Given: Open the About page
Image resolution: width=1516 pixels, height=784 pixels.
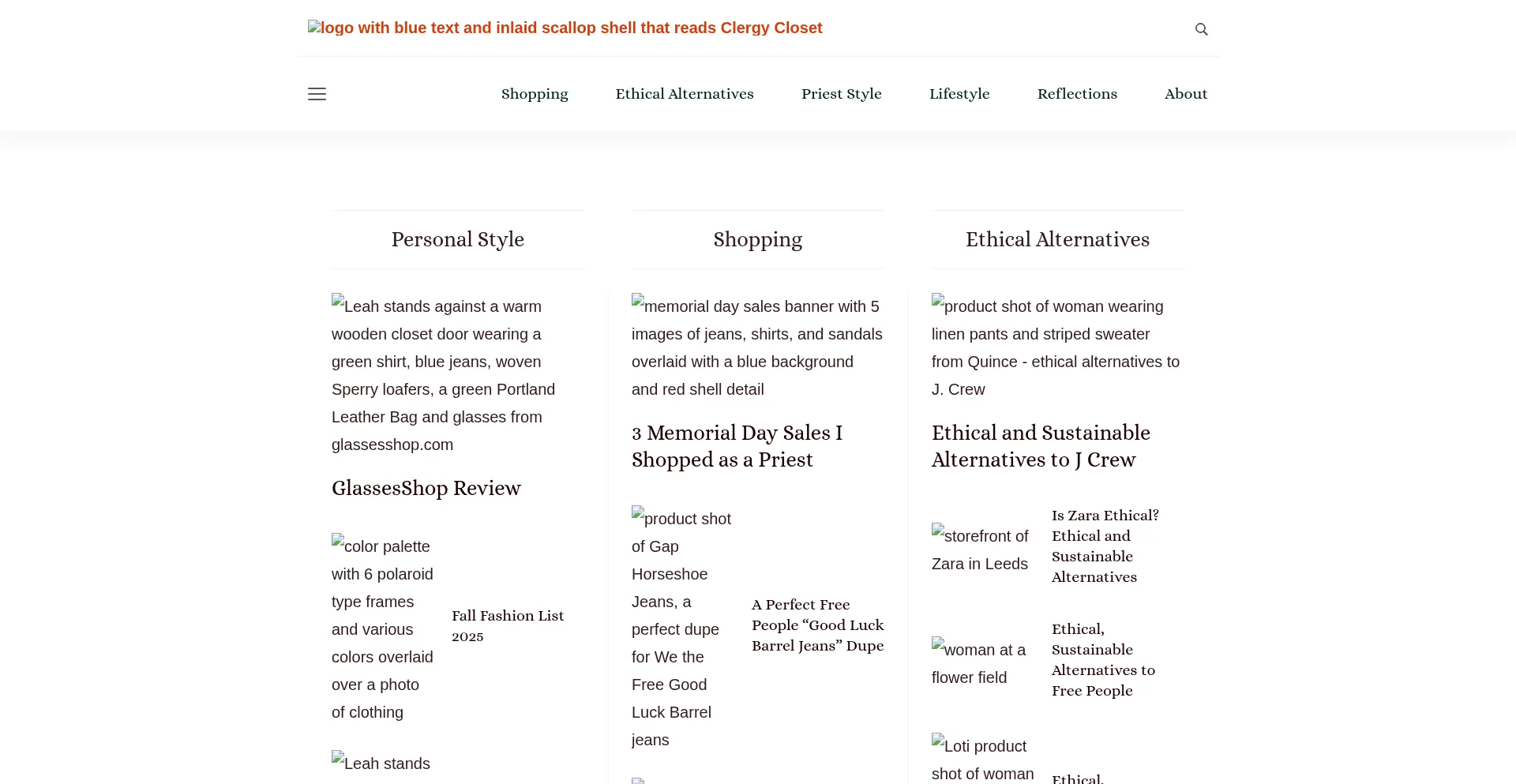Looking at the screenshot, I should click(x=1186, y=94).
